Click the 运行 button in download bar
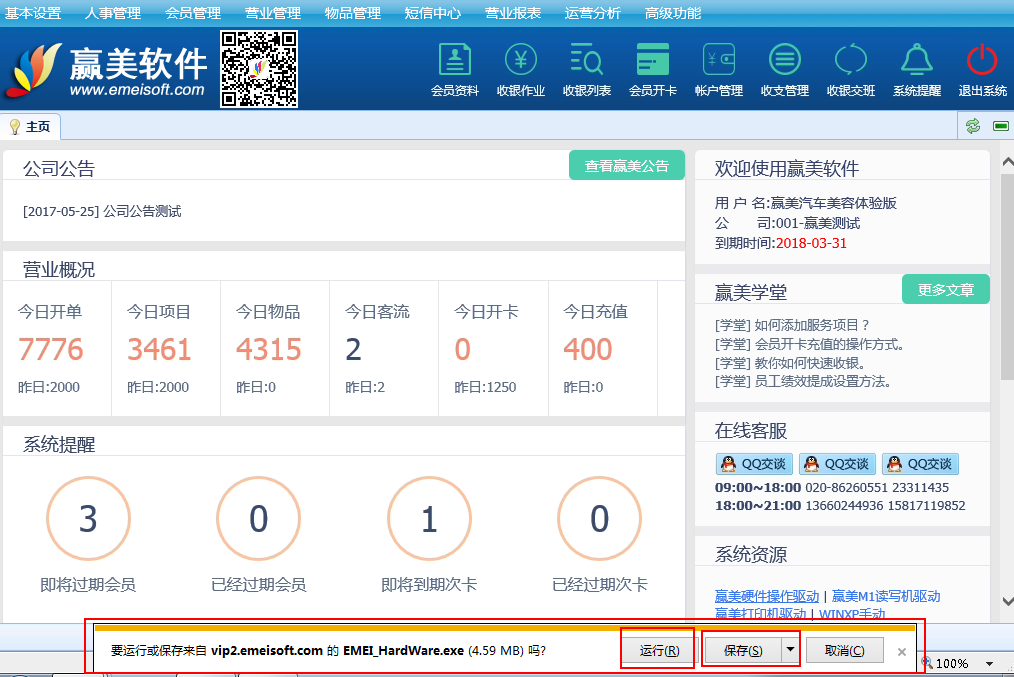 coord(659,650)
